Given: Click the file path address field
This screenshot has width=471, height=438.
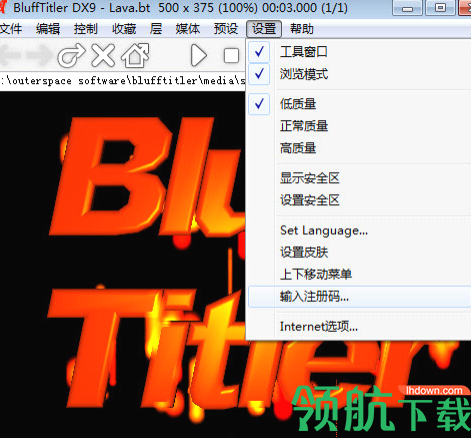Looking at the screenshot, I should click(123, 81).
